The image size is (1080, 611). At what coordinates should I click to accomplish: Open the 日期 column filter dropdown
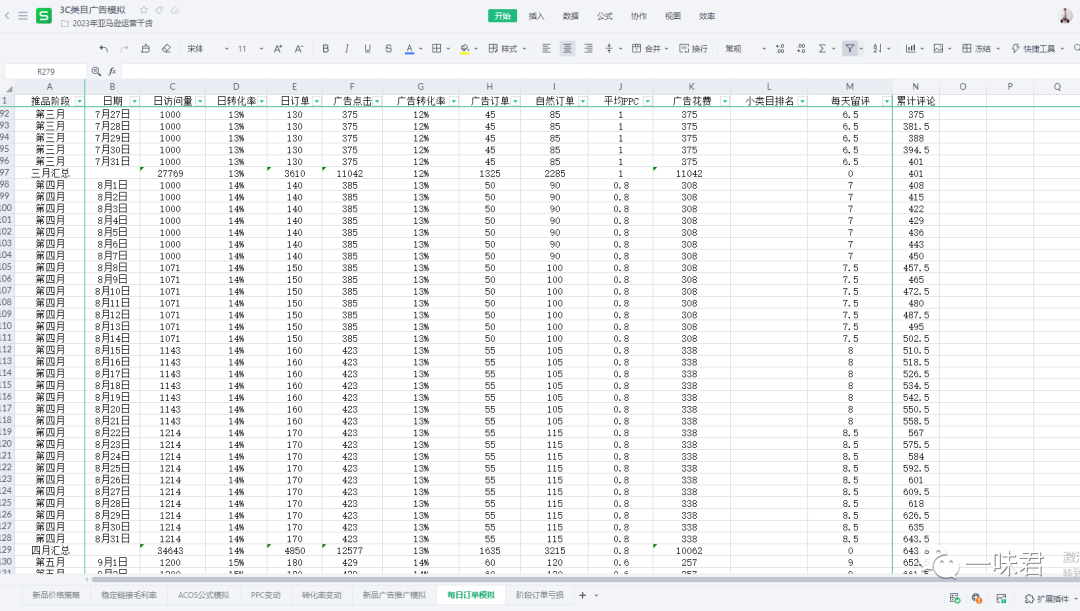coord(133,101)
